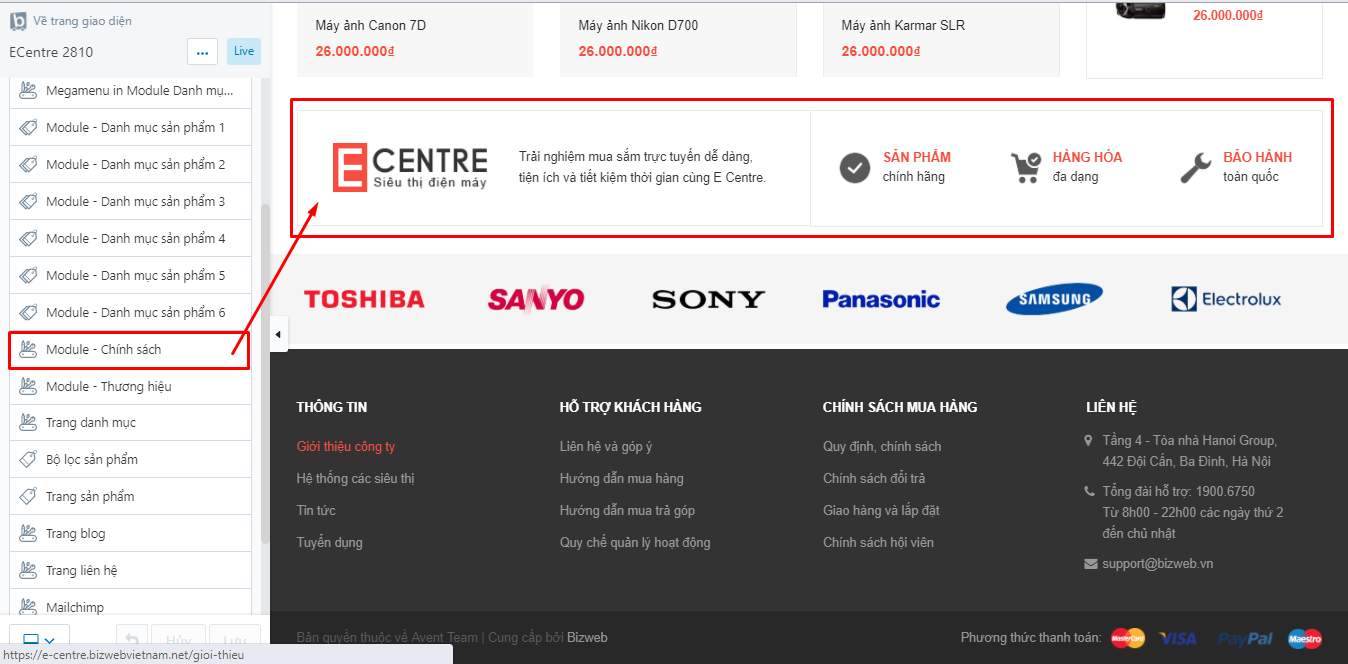The height and width of the screenshot is (664, 1348).
Task: Click the Bizweb link in copyright line
Action: coord(587,638)
